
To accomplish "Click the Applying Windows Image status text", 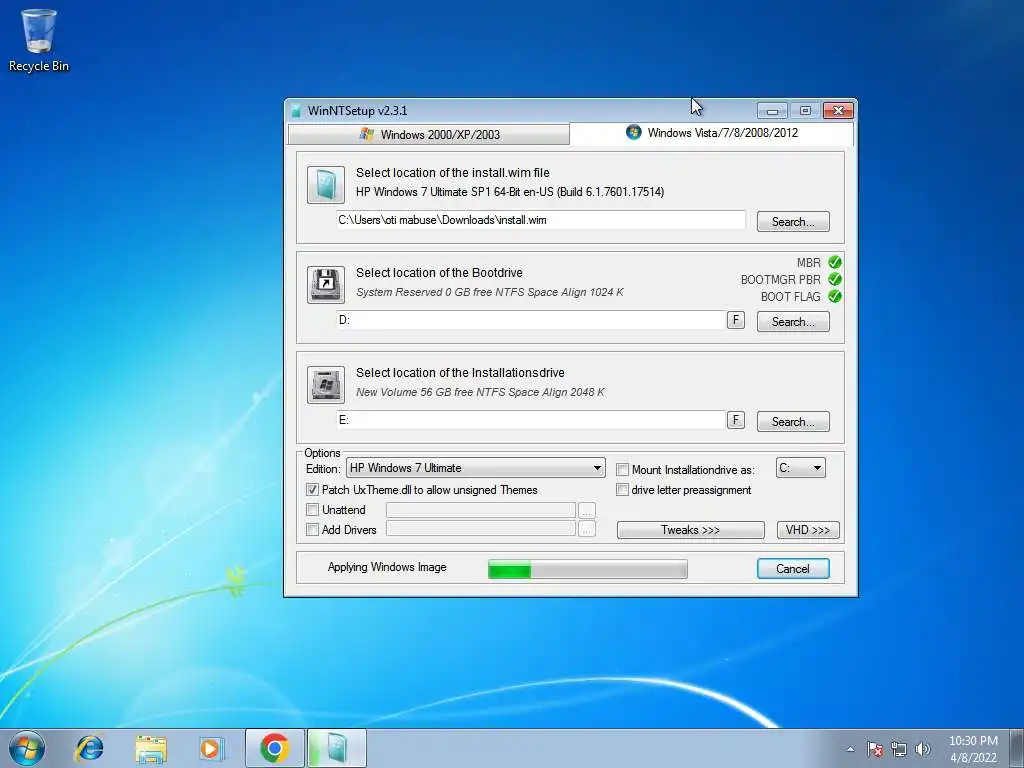I will click(x=387, y=567).
